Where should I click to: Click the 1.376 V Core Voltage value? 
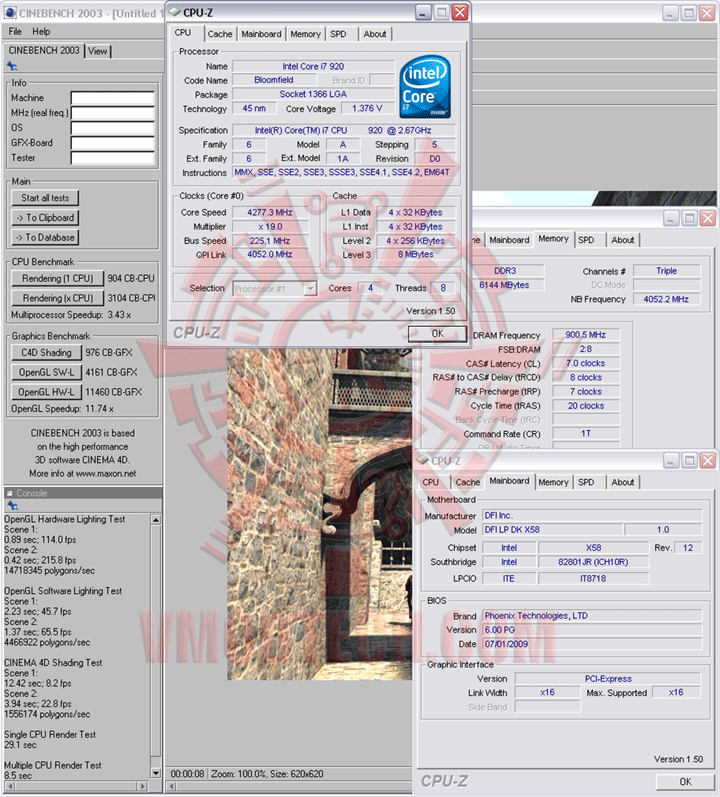[367, 108]
